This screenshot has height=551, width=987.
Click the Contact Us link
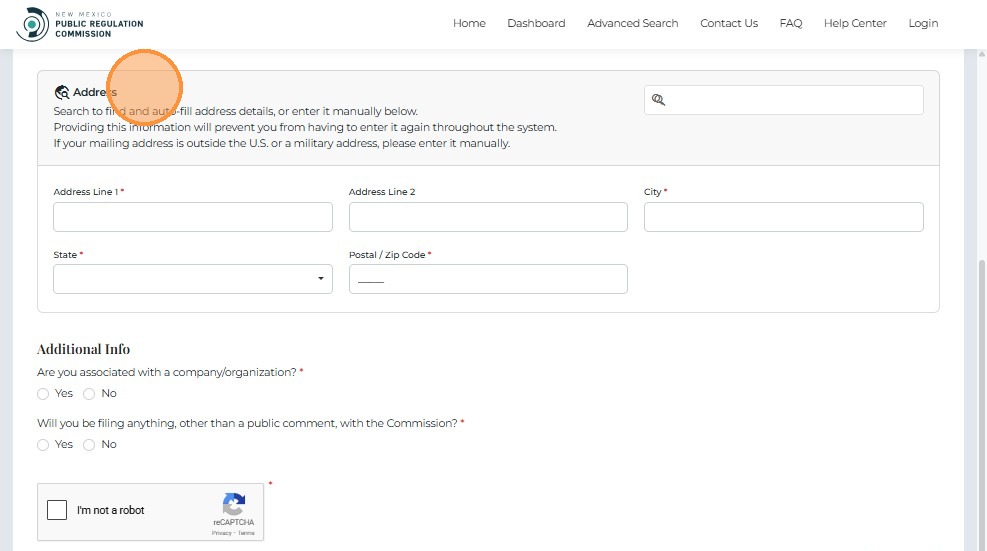729,23
